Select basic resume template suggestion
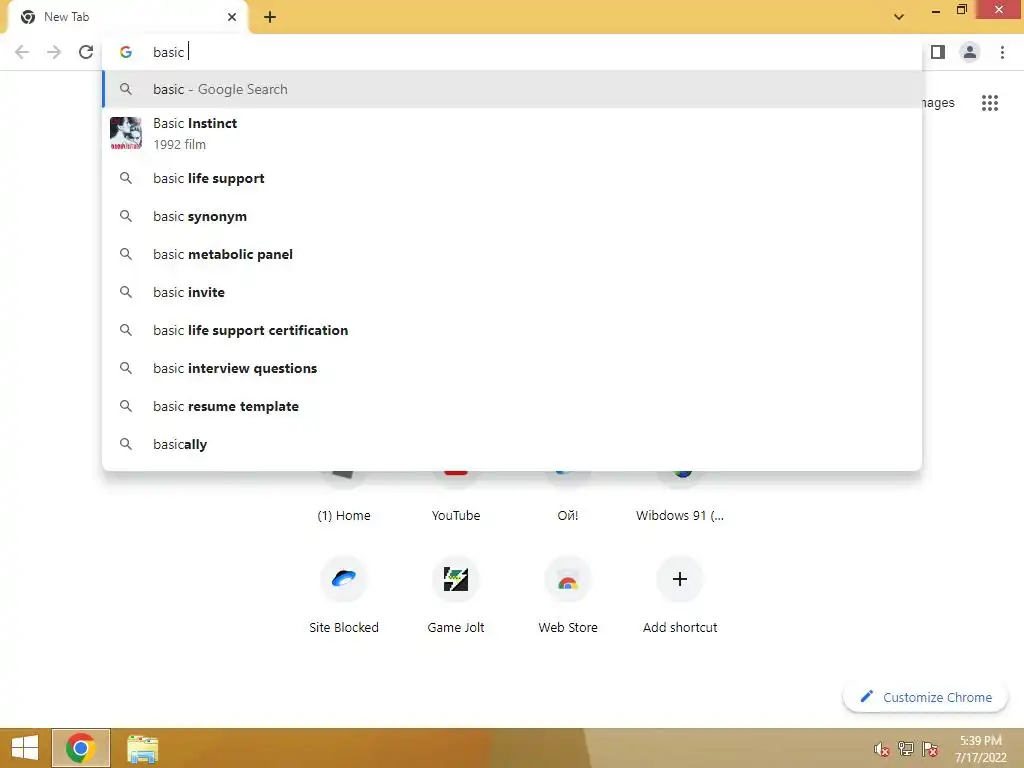 pos(512,406)
